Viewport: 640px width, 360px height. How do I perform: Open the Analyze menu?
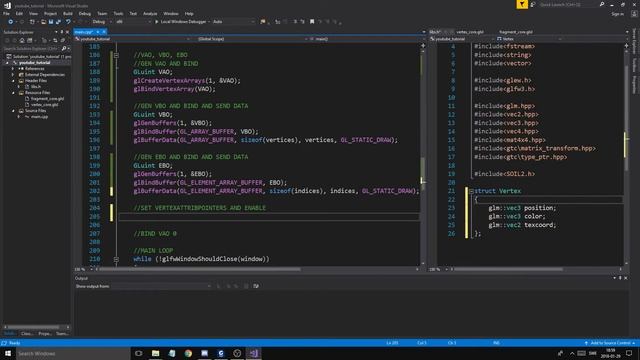150,13
